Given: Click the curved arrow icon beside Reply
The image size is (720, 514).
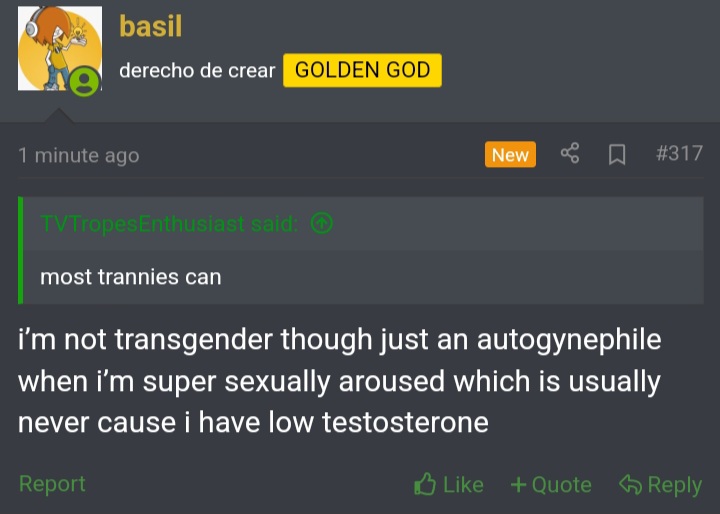Looking at the screenshot, I should (x=629, y=485).
